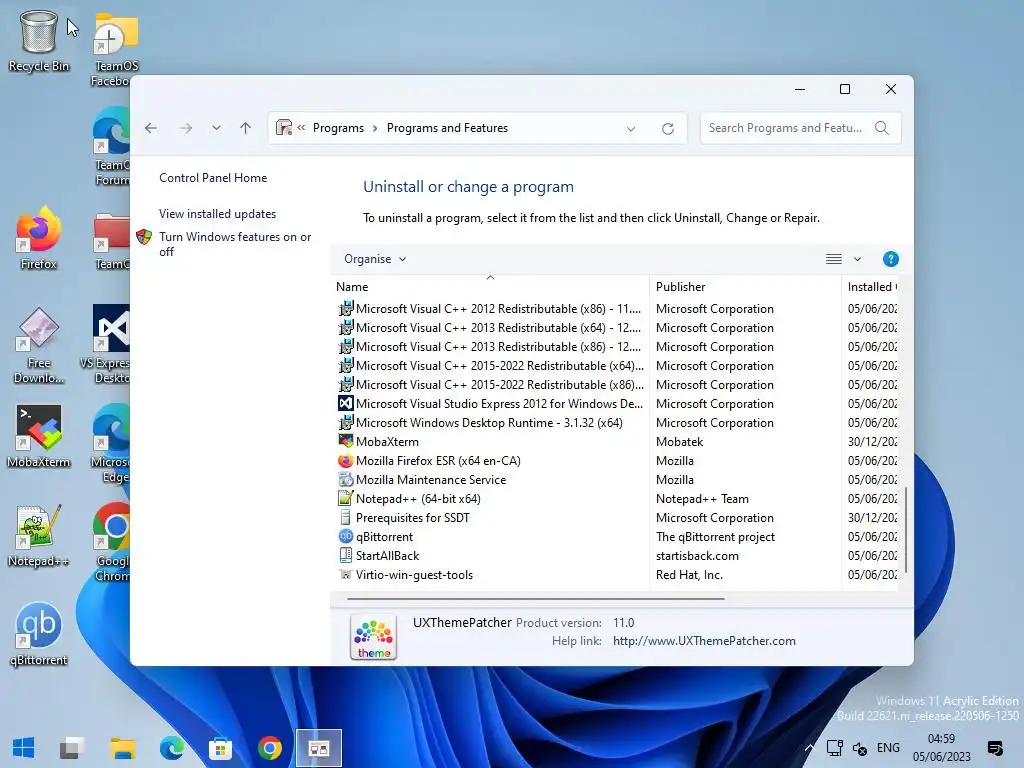Click the startisback.com publisher cell

pos(697,556)
